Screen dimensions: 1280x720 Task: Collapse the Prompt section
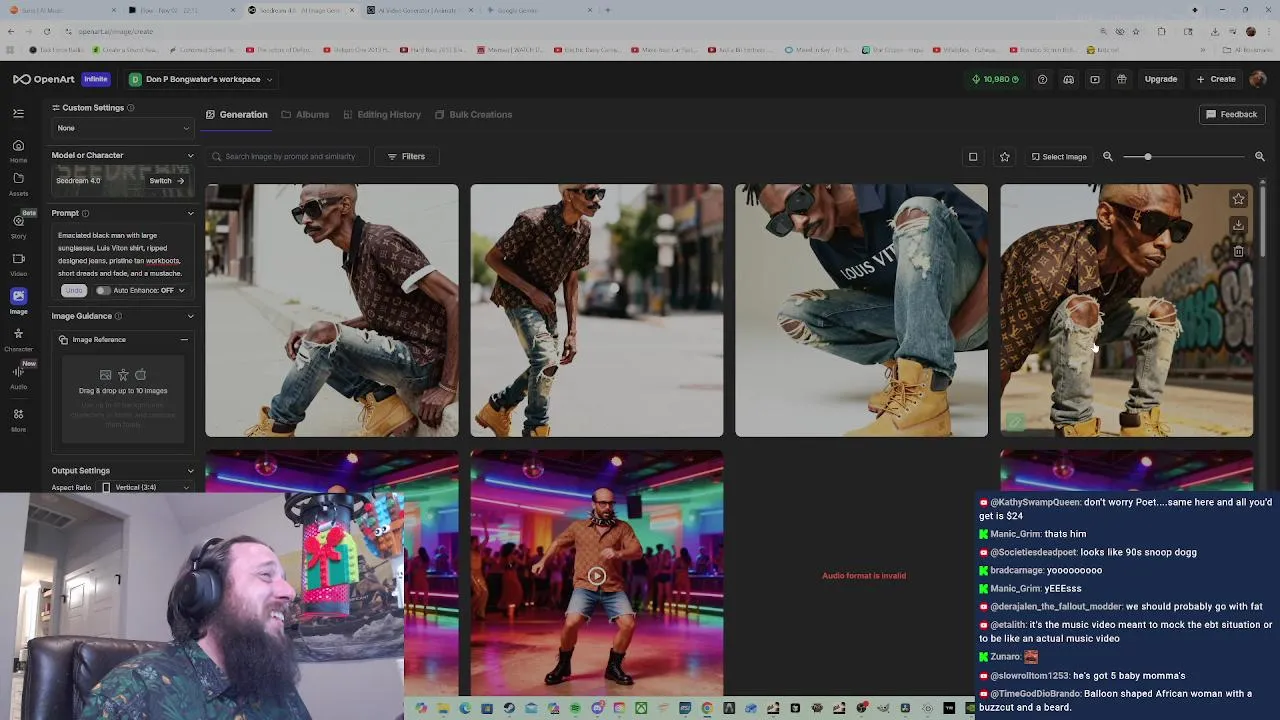[190, 213]
